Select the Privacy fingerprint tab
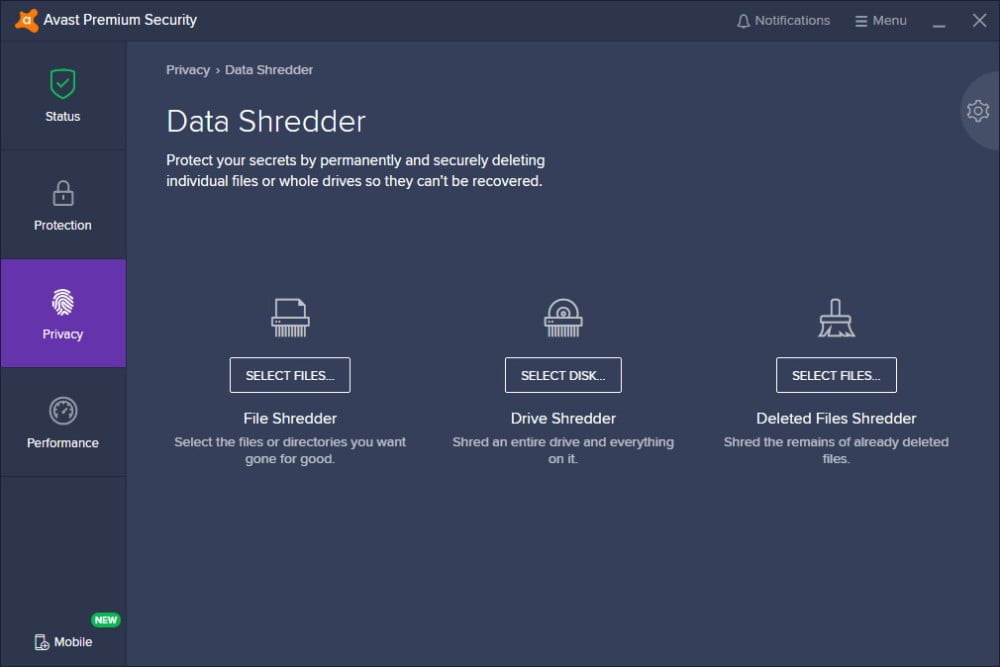This screenshot has height=667, width=1000. tap(62, 313)
